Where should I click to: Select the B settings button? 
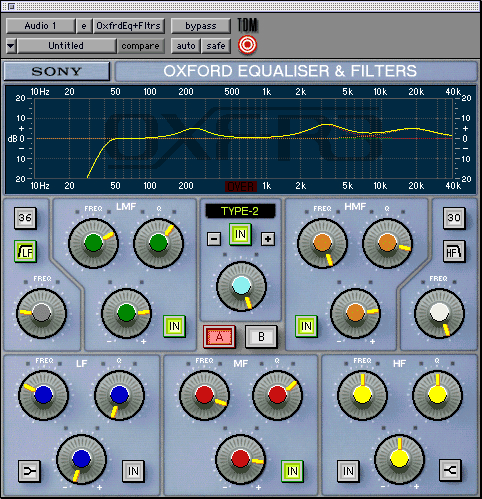(261, 337)
